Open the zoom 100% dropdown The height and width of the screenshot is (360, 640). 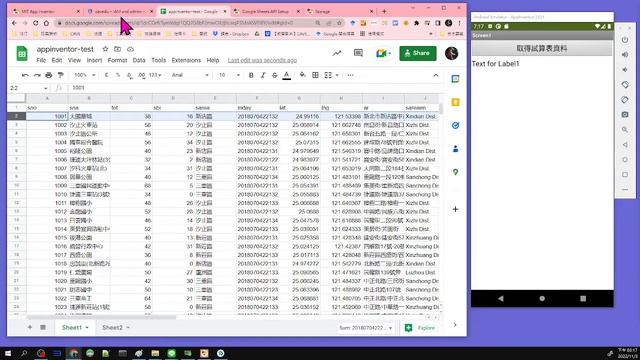(85, 75)
